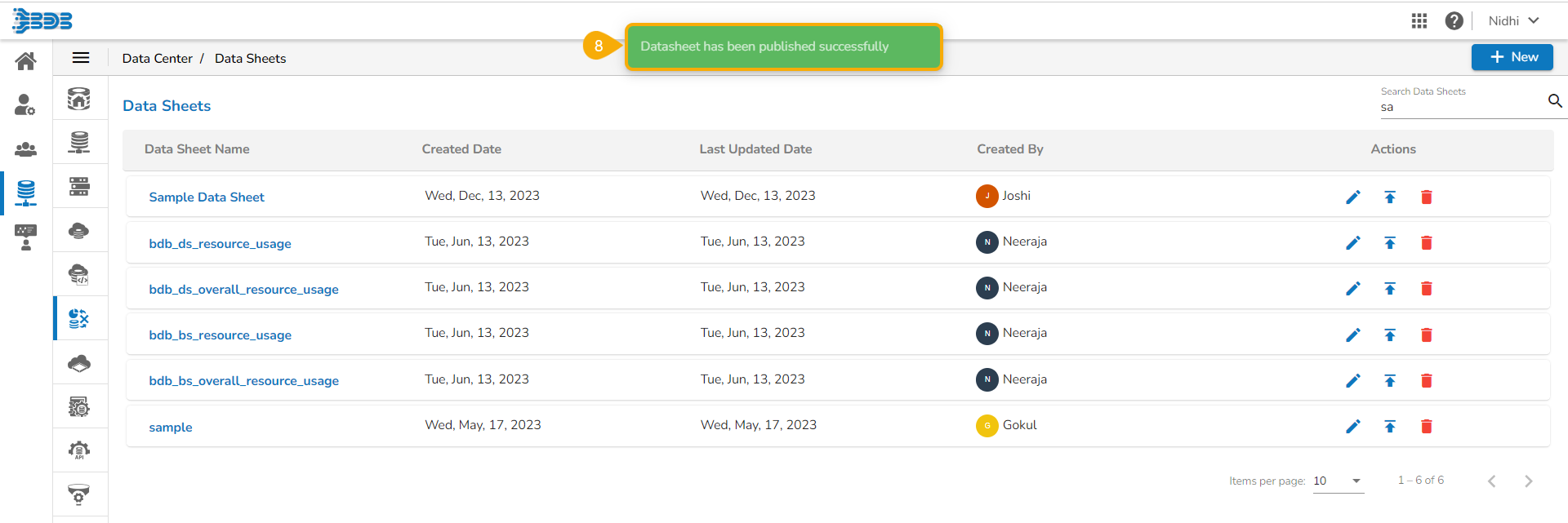The height and width of the screenshot is (523, 1568).
Task: Click the New button
Action: click(x=1512, y=57)
